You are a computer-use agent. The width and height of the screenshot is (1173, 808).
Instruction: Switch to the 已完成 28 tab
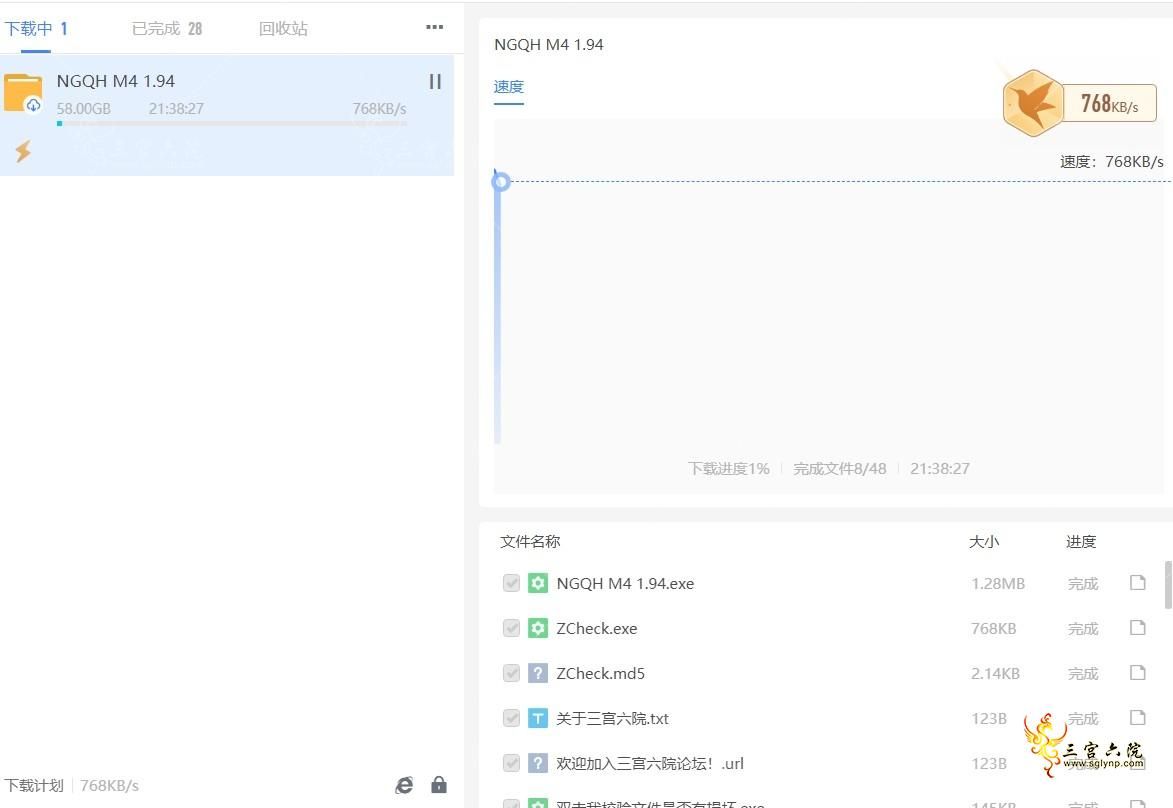[167, 28]
